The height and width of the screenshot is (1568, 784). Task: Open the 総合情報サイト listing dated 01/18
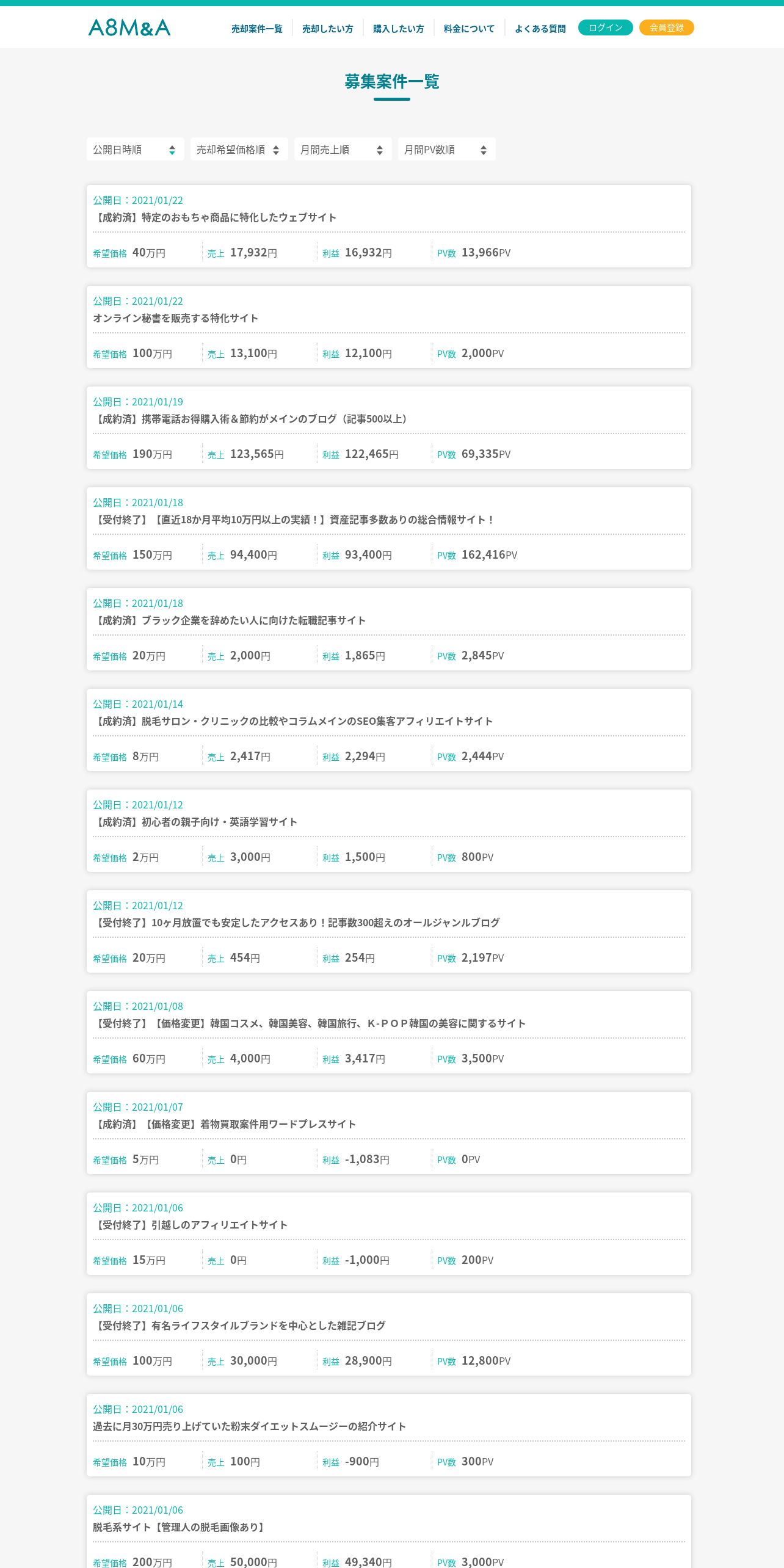point(389,529)
